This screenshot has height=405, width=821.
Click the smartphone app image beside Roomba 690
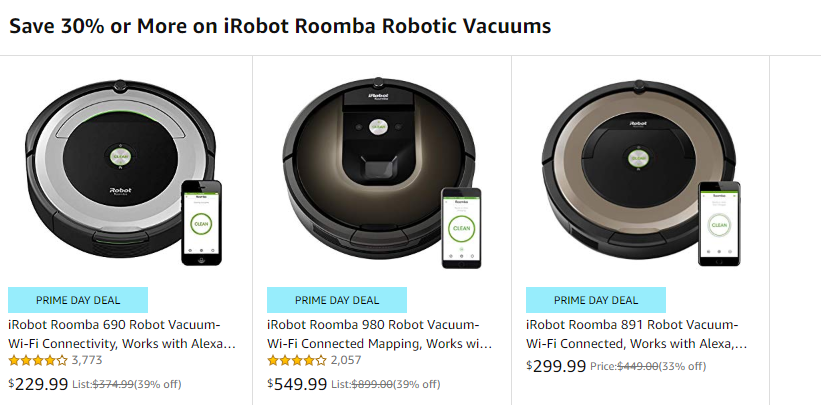200,222
